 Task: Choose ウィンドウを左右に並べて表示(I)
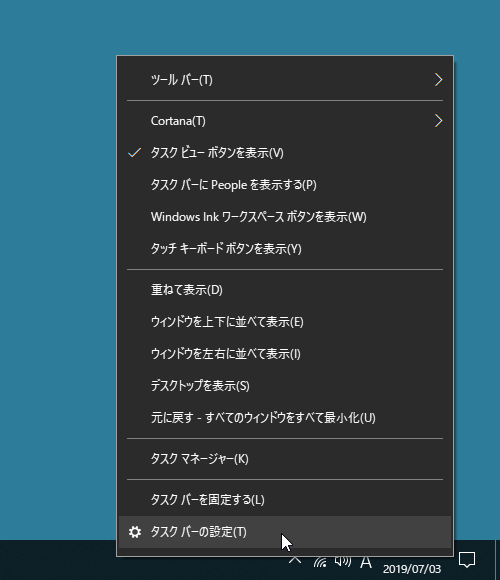(285, 354)
